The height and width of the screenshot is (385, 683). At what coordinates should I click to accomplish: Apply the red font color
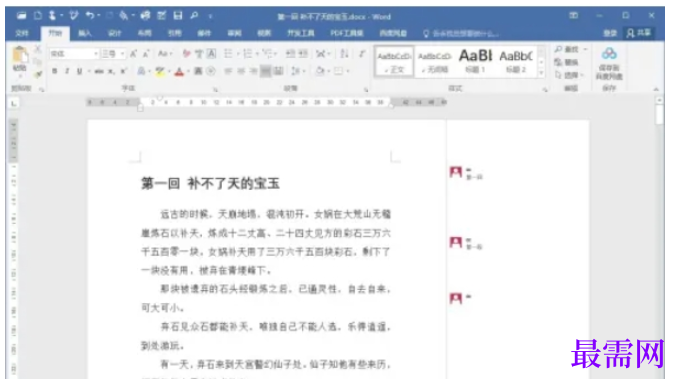click(179, 71)
